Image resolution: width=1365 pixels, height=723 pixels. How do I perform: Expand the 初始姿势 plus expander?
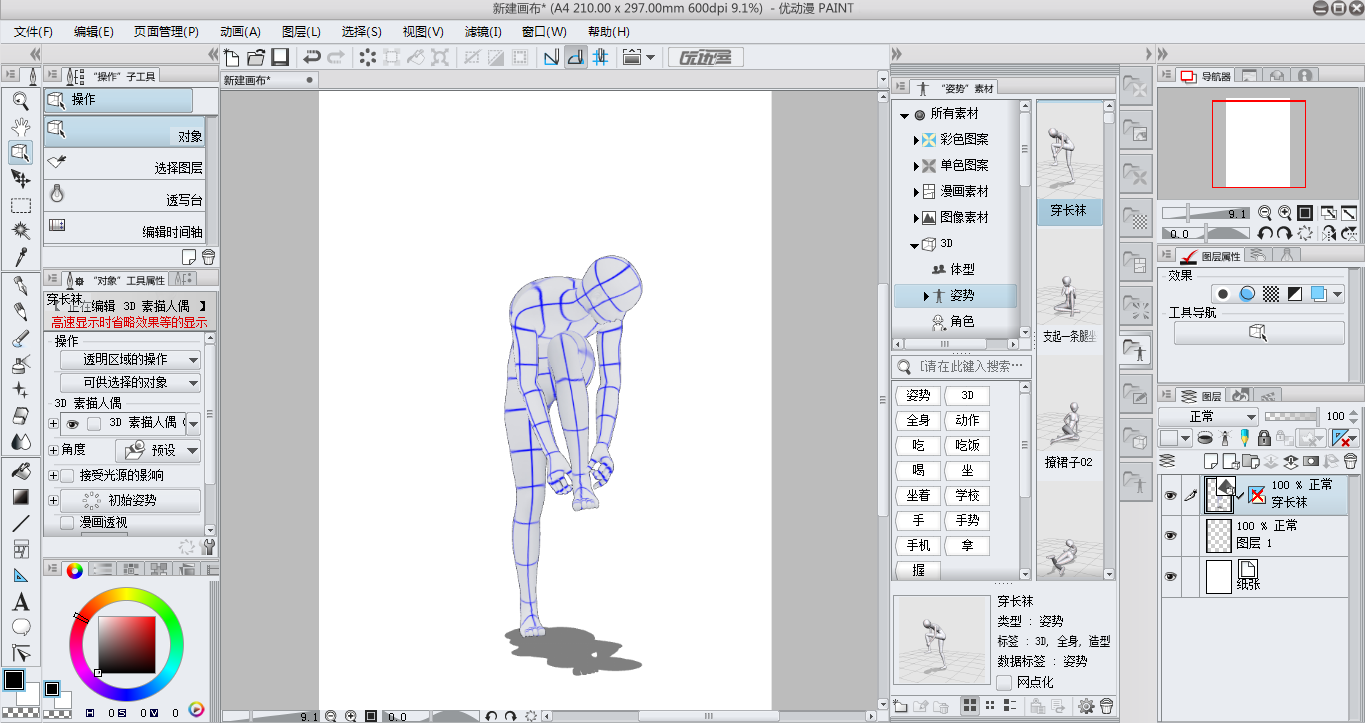tap(53, 500)
